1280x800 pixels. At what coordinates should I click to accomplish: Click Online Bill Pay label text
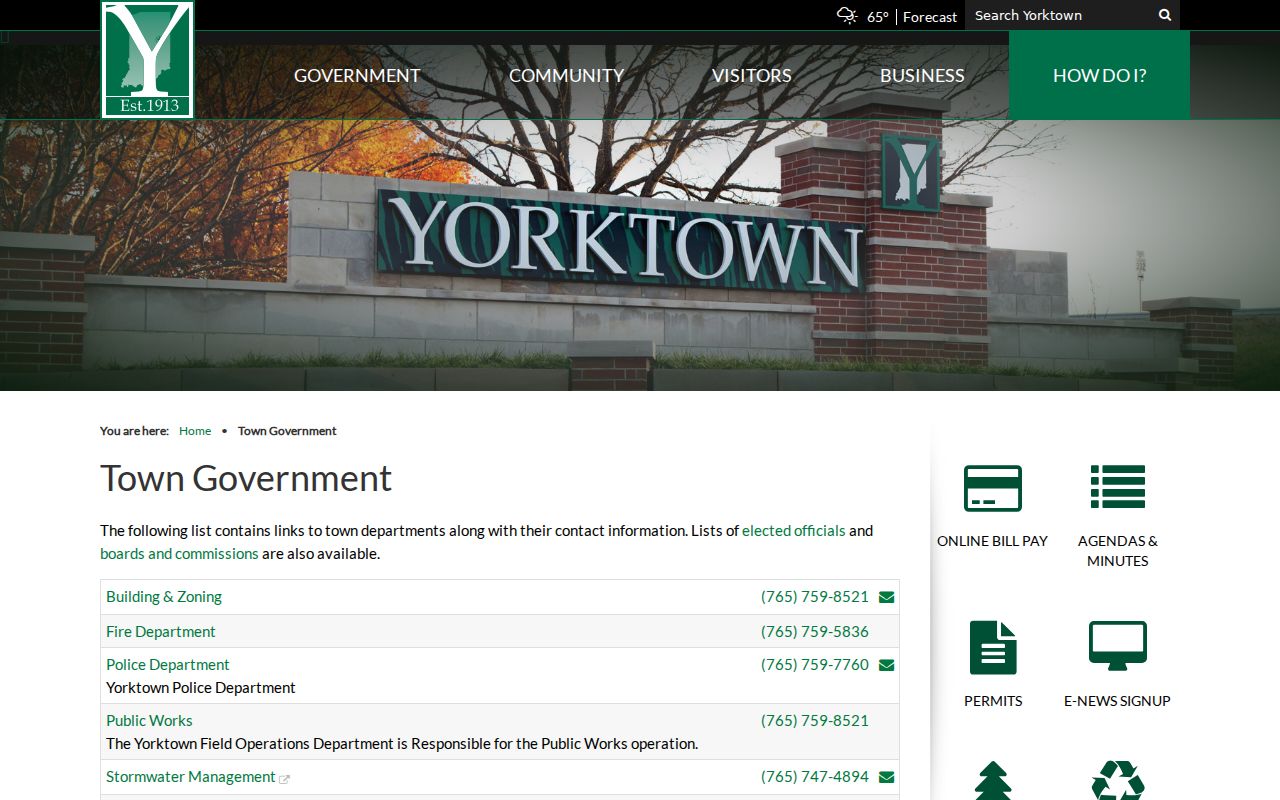click(x=993, y=541)
